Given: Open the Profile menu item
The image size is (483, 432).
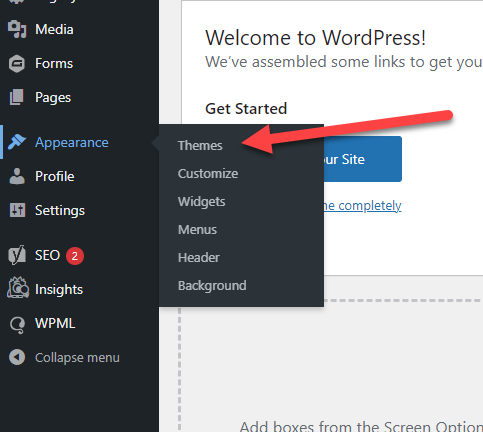Looking at the screenshot, I should pyautogui.click(x=55, y=176).
